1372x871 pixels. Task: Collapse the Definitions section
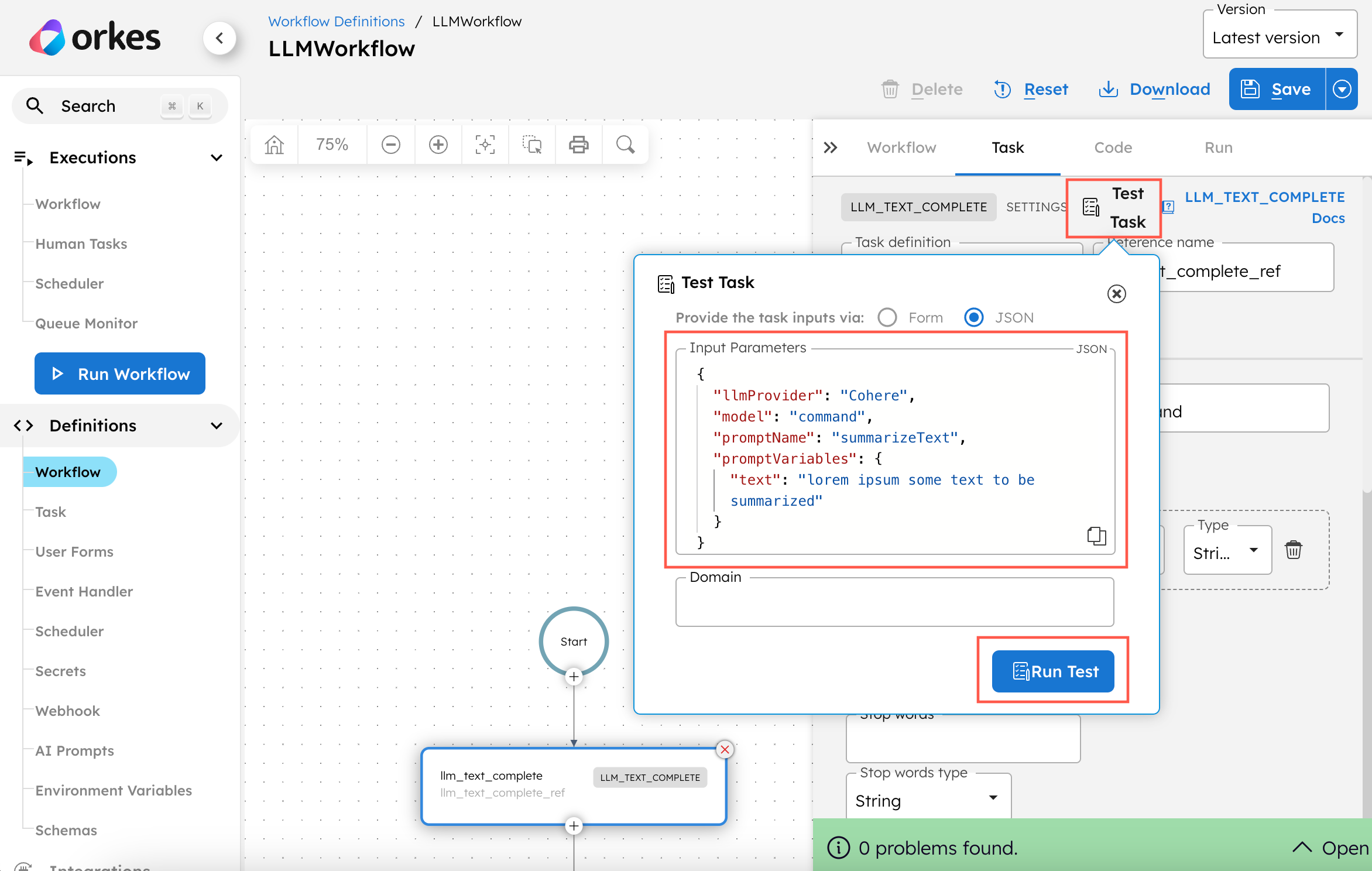point(217,426)
